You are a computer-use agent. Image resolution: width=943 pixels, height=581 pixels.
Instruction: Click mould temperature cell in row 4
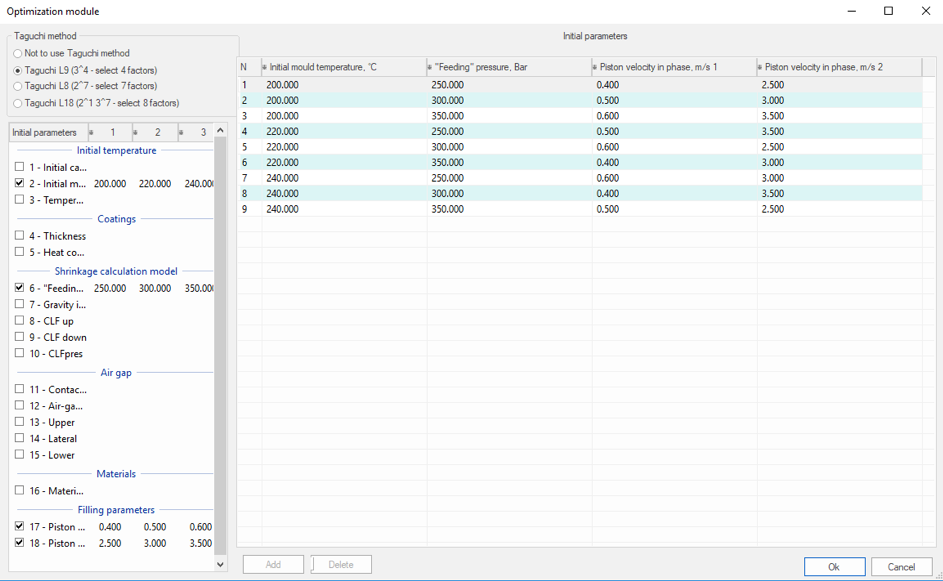(344, 131)
